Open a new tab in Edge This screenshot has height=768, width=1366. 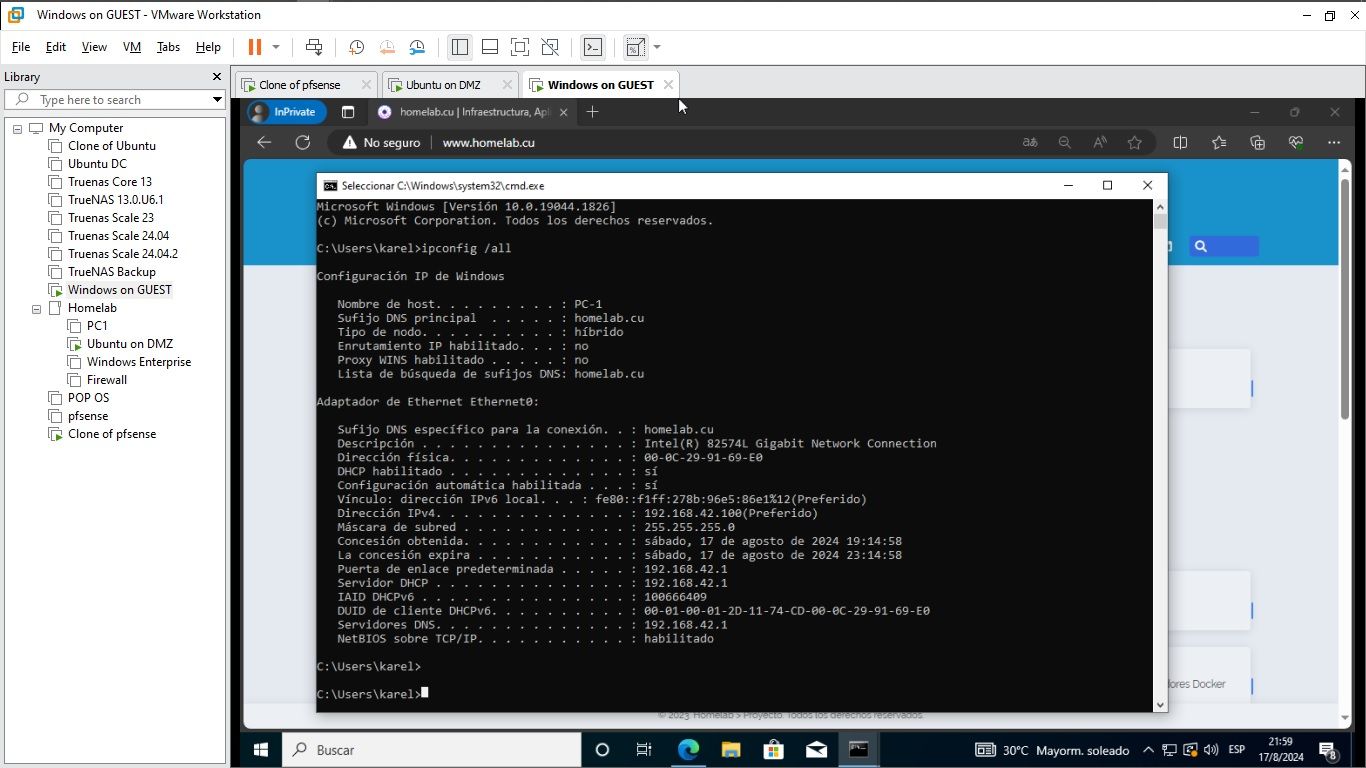(592, 112)
